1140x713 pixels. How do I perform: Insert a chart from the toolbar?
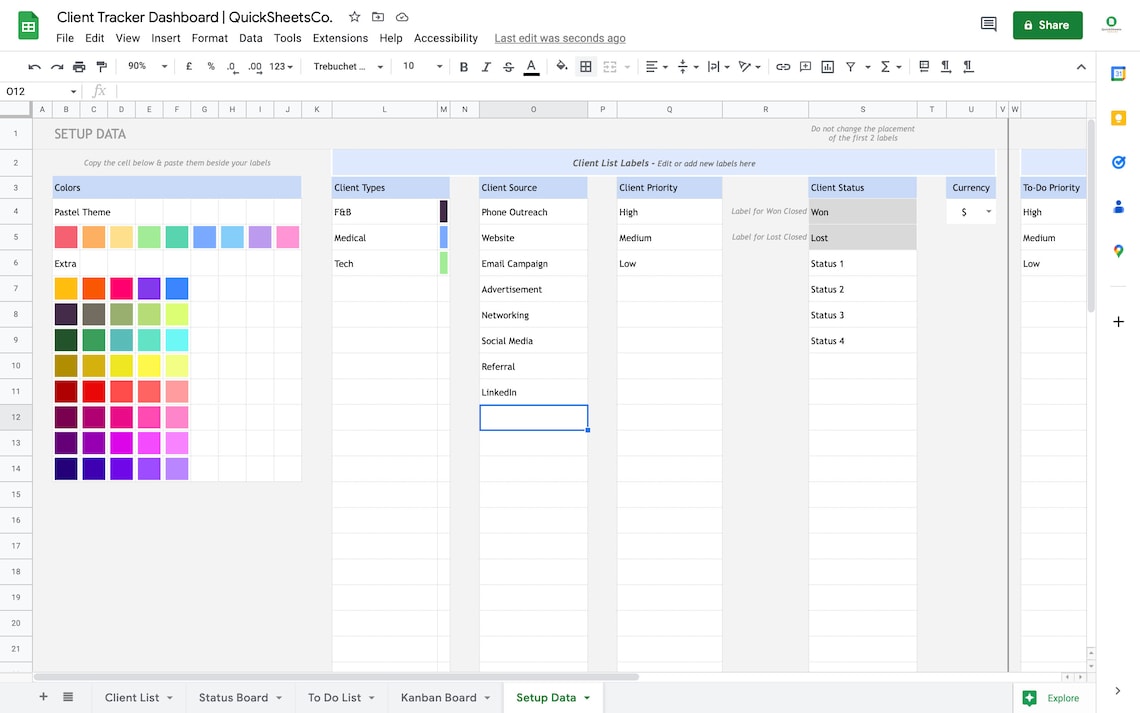[x=827, y=66]
